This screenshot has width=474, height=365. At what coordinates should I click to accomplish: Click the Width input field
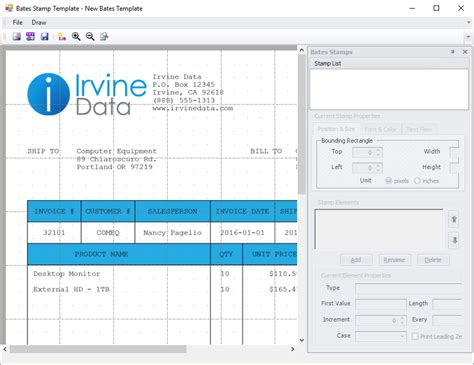pyautogui.click(x=454, y=152)
